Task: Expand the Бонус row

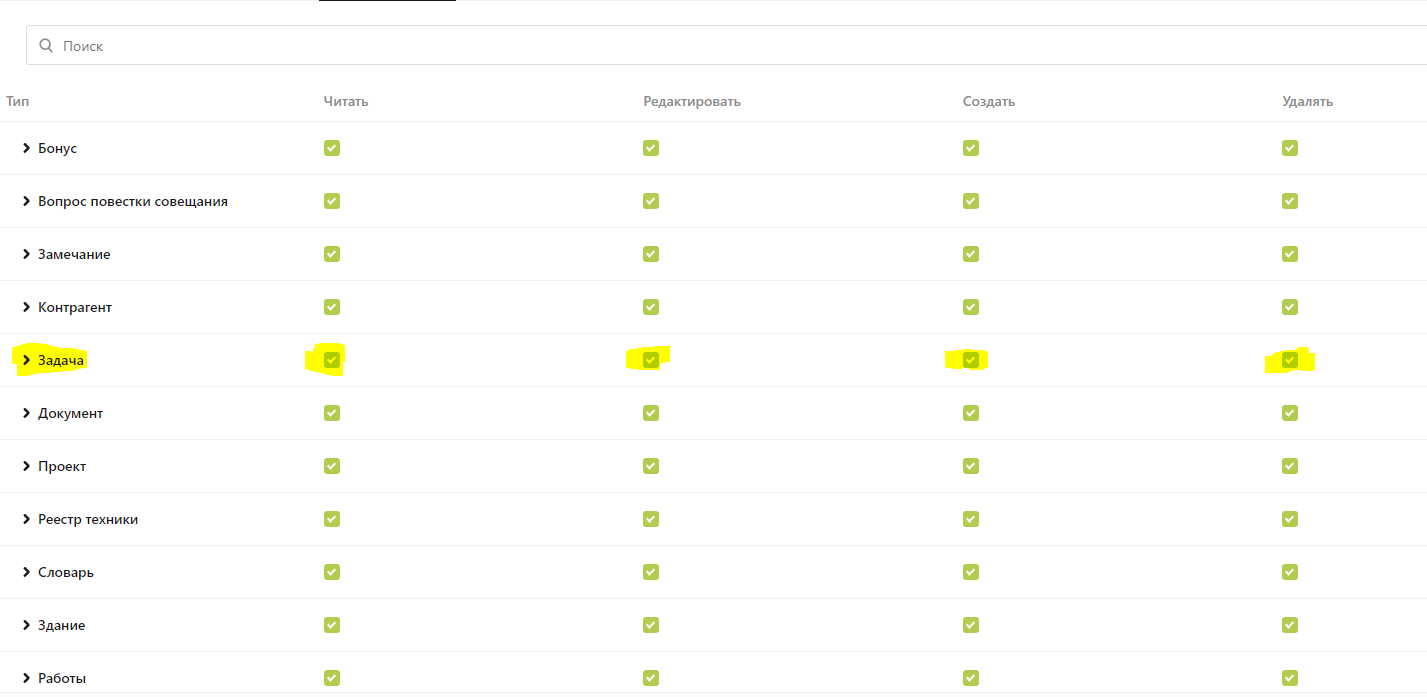Action: click(27, 148)
